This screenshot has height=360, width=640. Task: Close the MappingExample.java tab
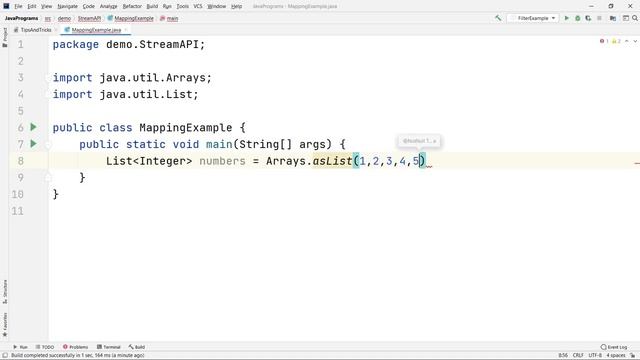click(x=126, y=30)
